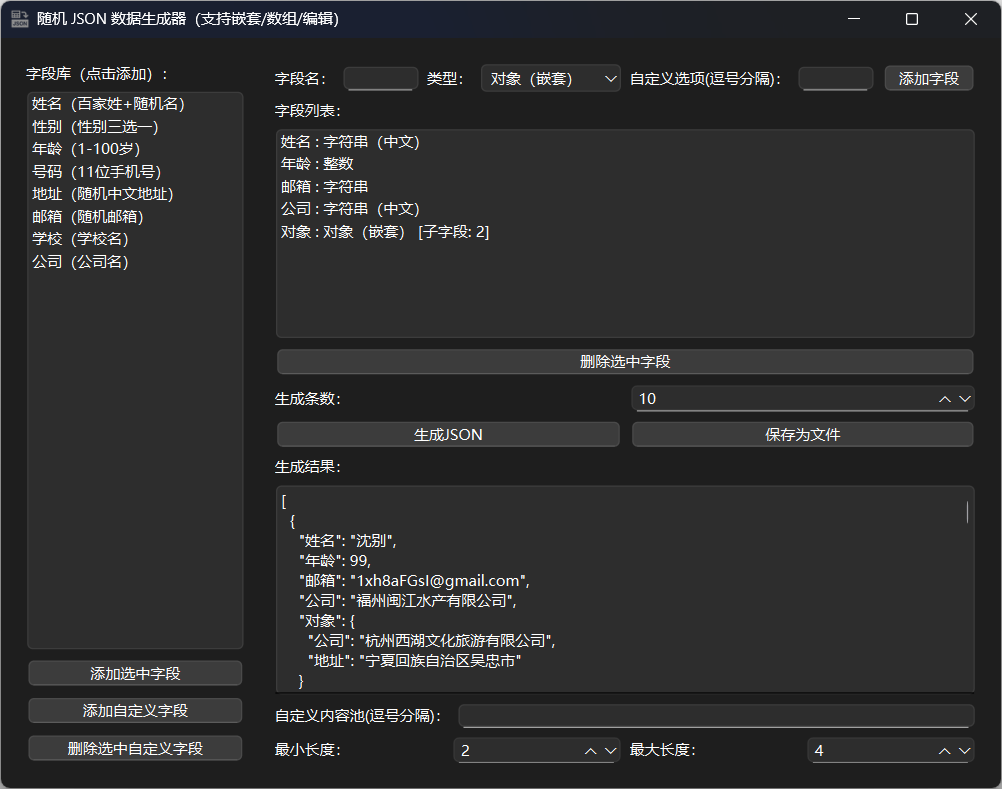Click the 生成JSON button

tap(447, 434)
